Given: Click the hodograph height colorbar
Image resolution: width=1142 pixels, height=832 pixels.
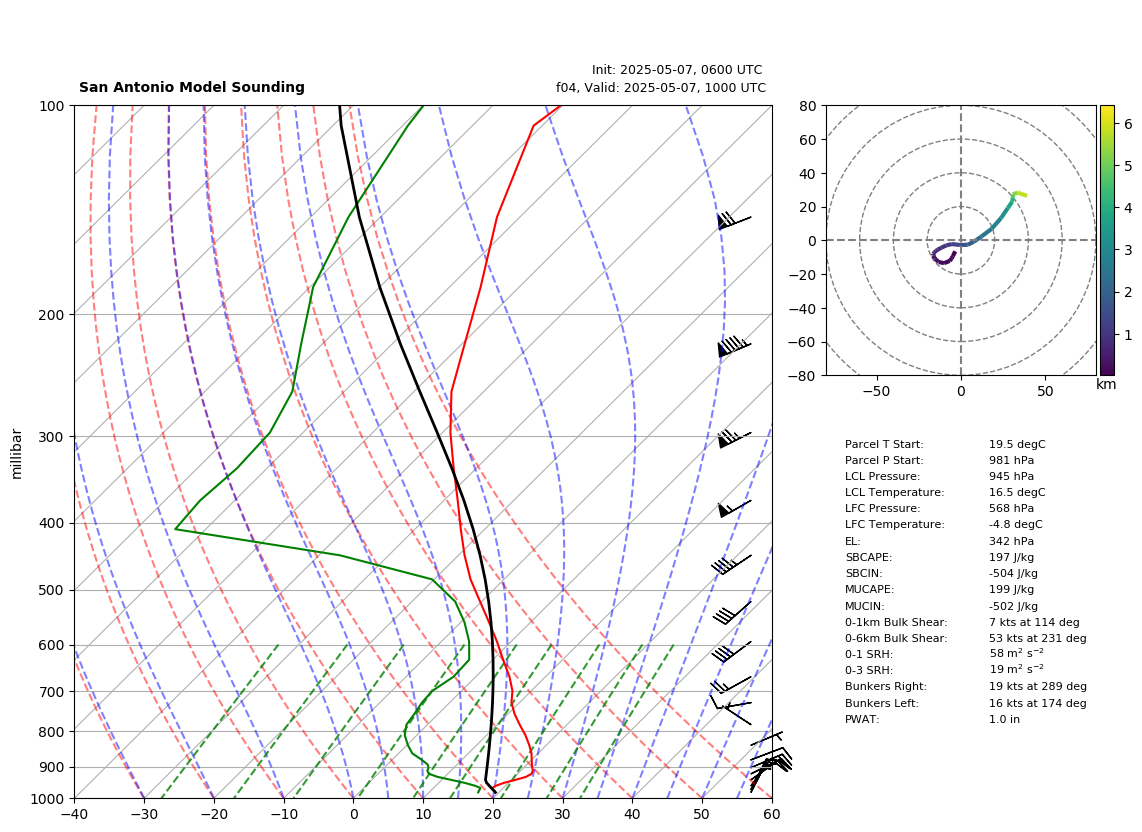Looking at the screenshot, I should 1107,240.
